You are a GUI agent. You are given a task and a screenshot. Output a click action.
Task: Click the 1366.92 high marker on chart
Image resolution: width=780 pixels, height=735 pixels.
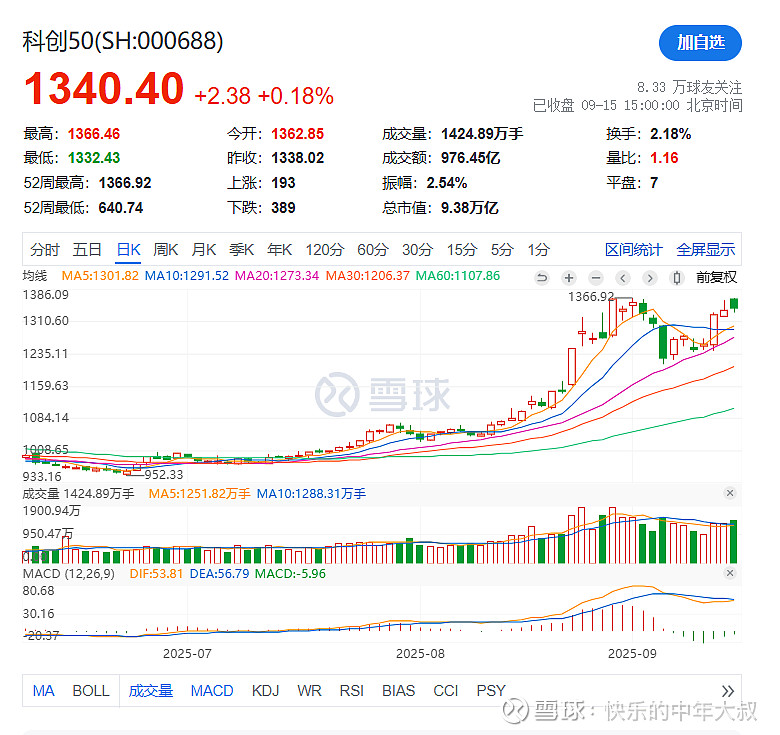click(x=591, y=297)
